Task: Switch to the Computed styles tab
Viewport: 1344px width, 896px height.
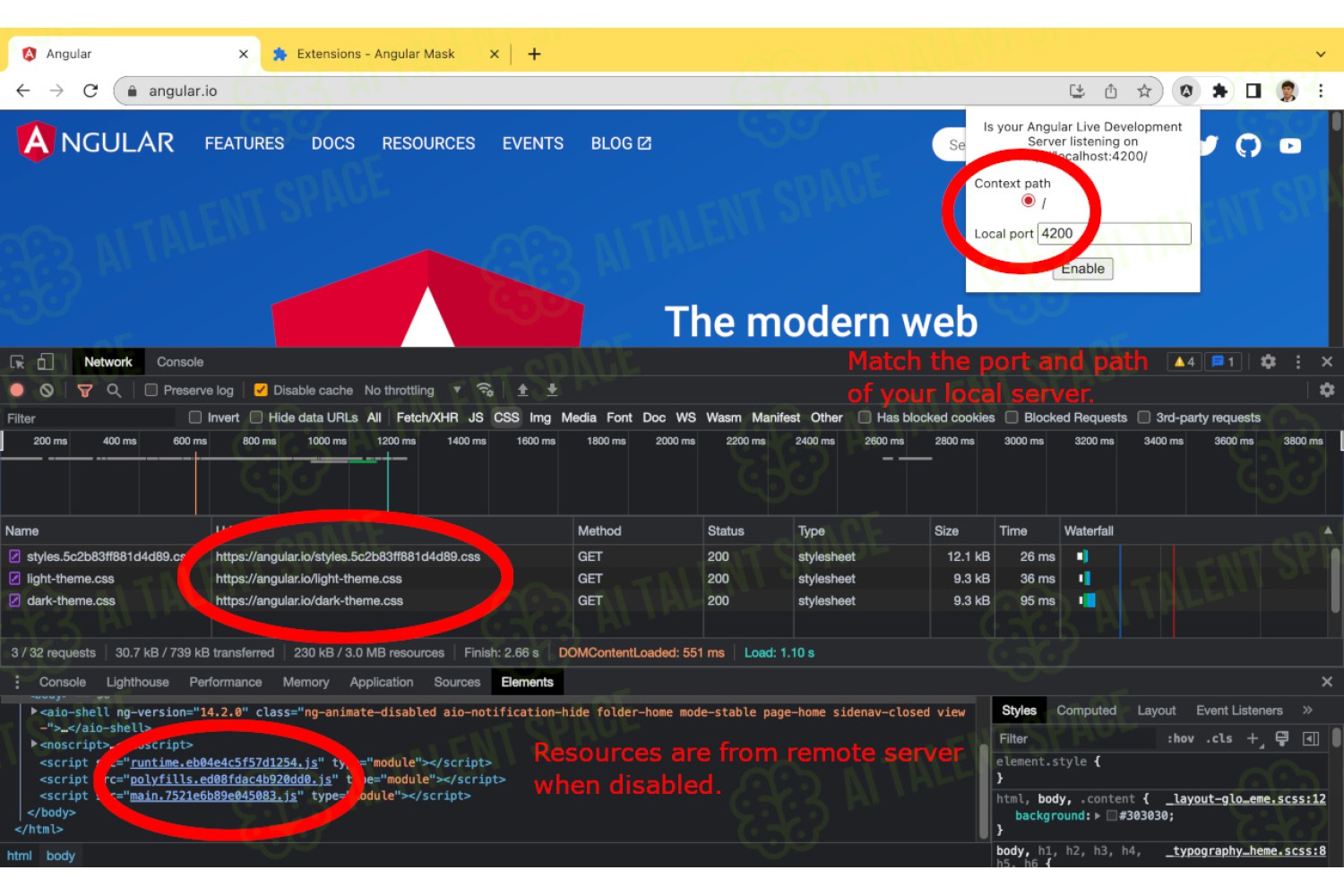Action: click(1086, 711)
